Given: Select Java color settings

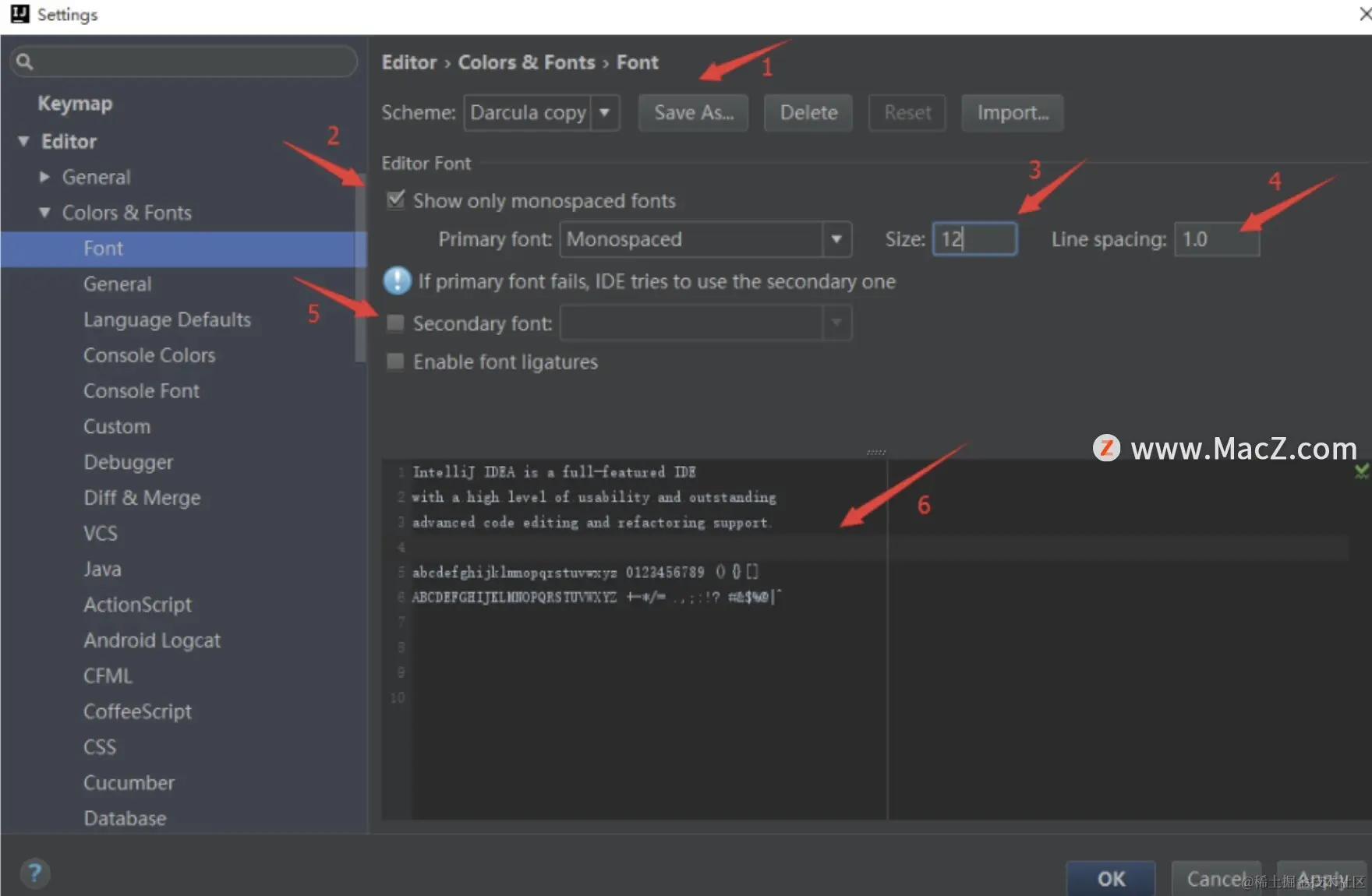Looking at the screenshot, I should (102, 570).
